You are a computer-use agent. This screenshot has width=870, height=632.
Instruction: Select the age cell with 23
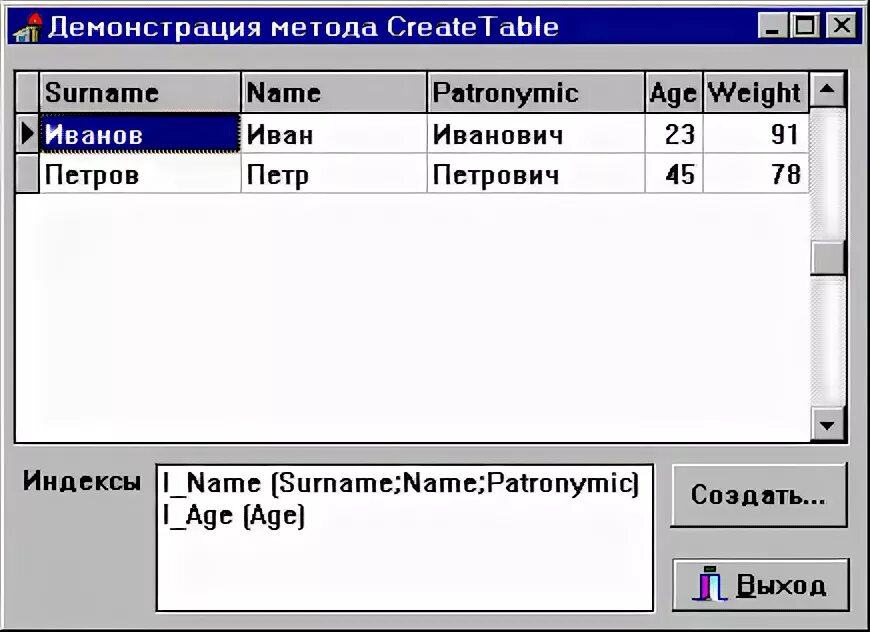click(x=674, y=133)
